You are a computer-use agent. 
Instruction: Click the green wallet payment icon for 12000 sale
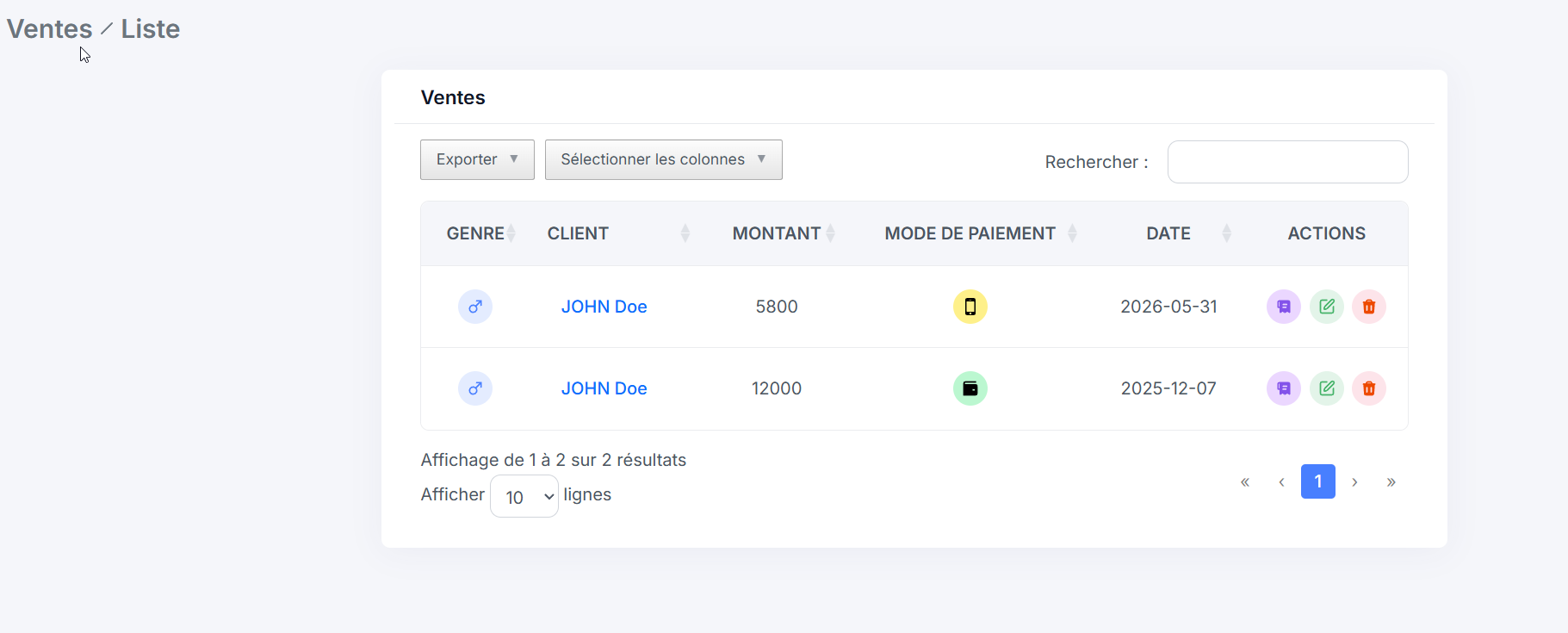[x=970, y=388]
